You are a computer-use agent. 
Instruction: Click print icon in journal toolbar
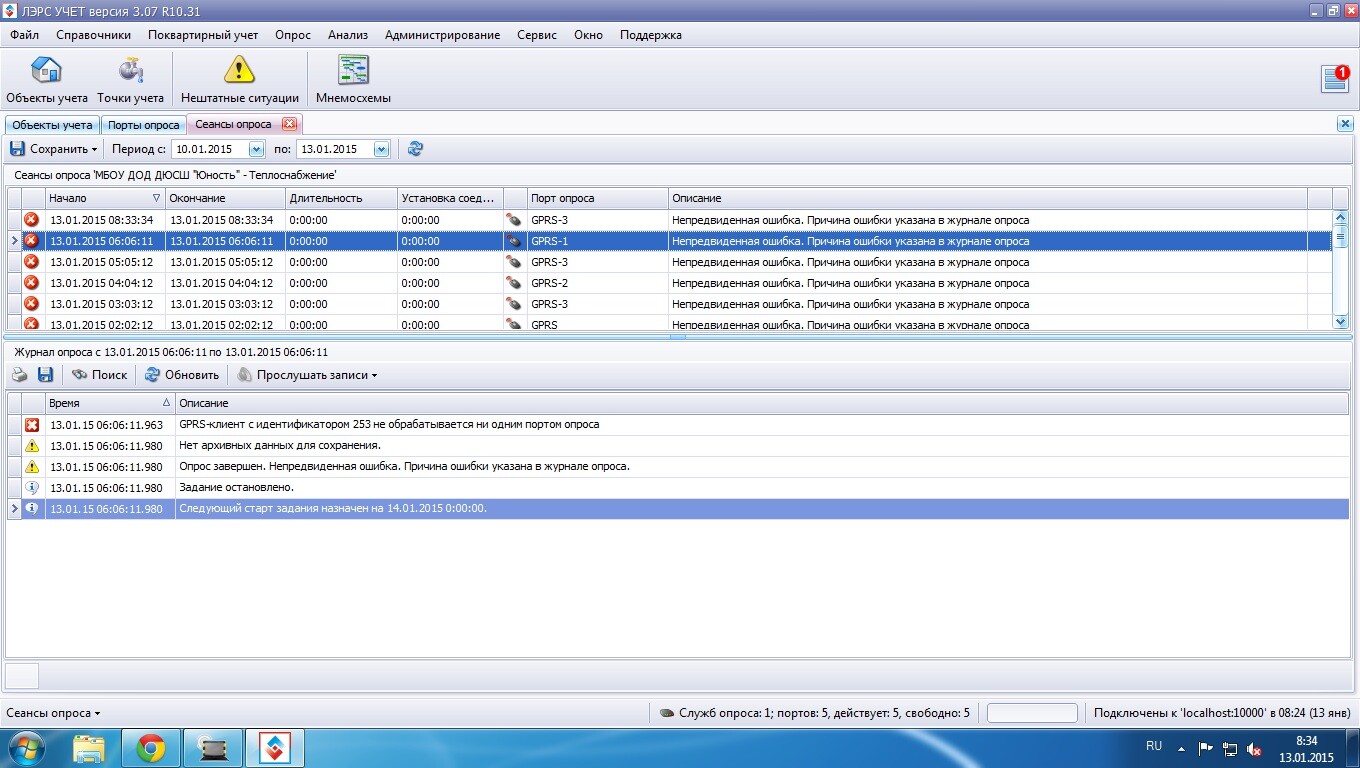click(x=19, y=375)
